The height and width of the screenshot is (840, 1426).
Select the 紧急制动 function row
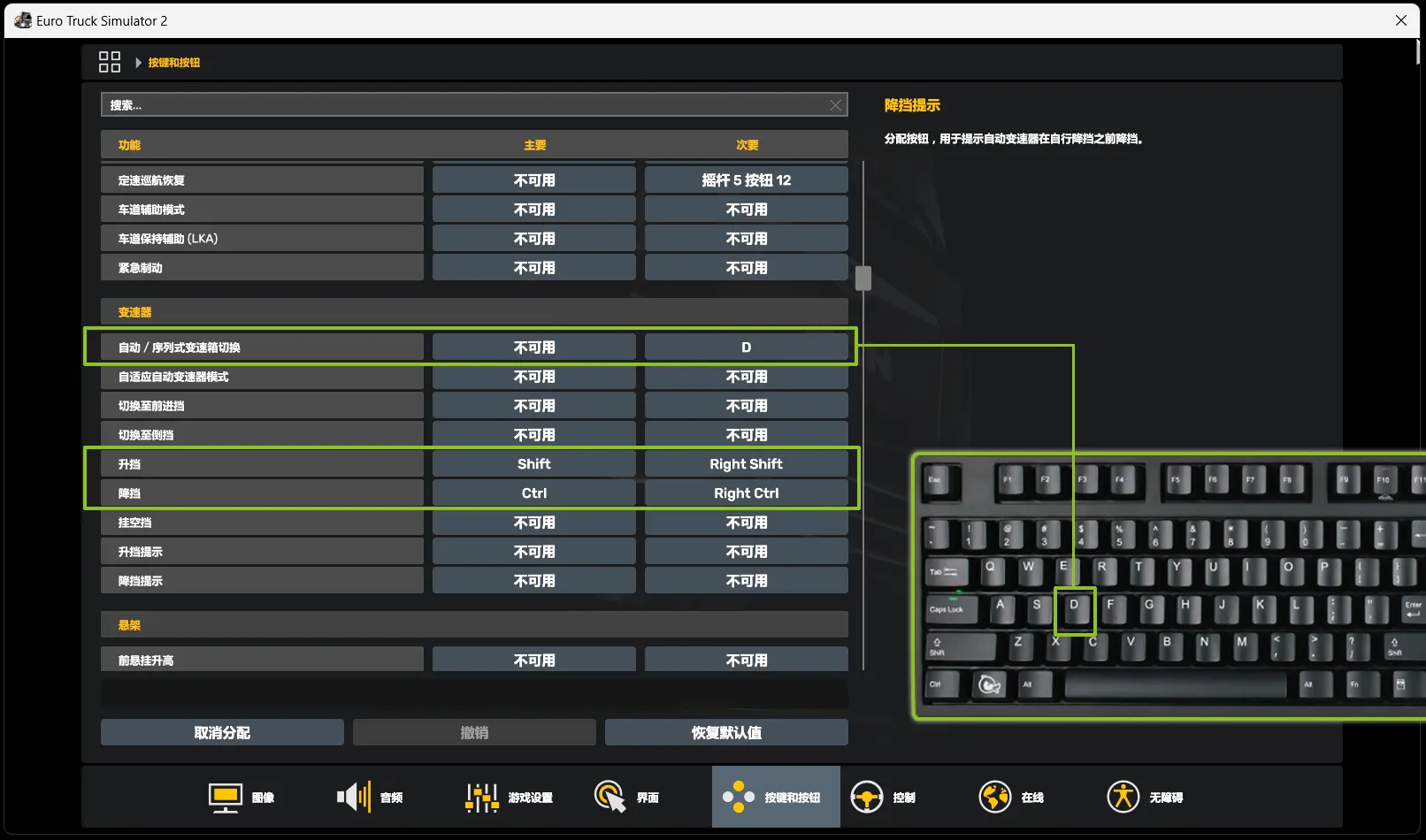(x=262, y=268)
